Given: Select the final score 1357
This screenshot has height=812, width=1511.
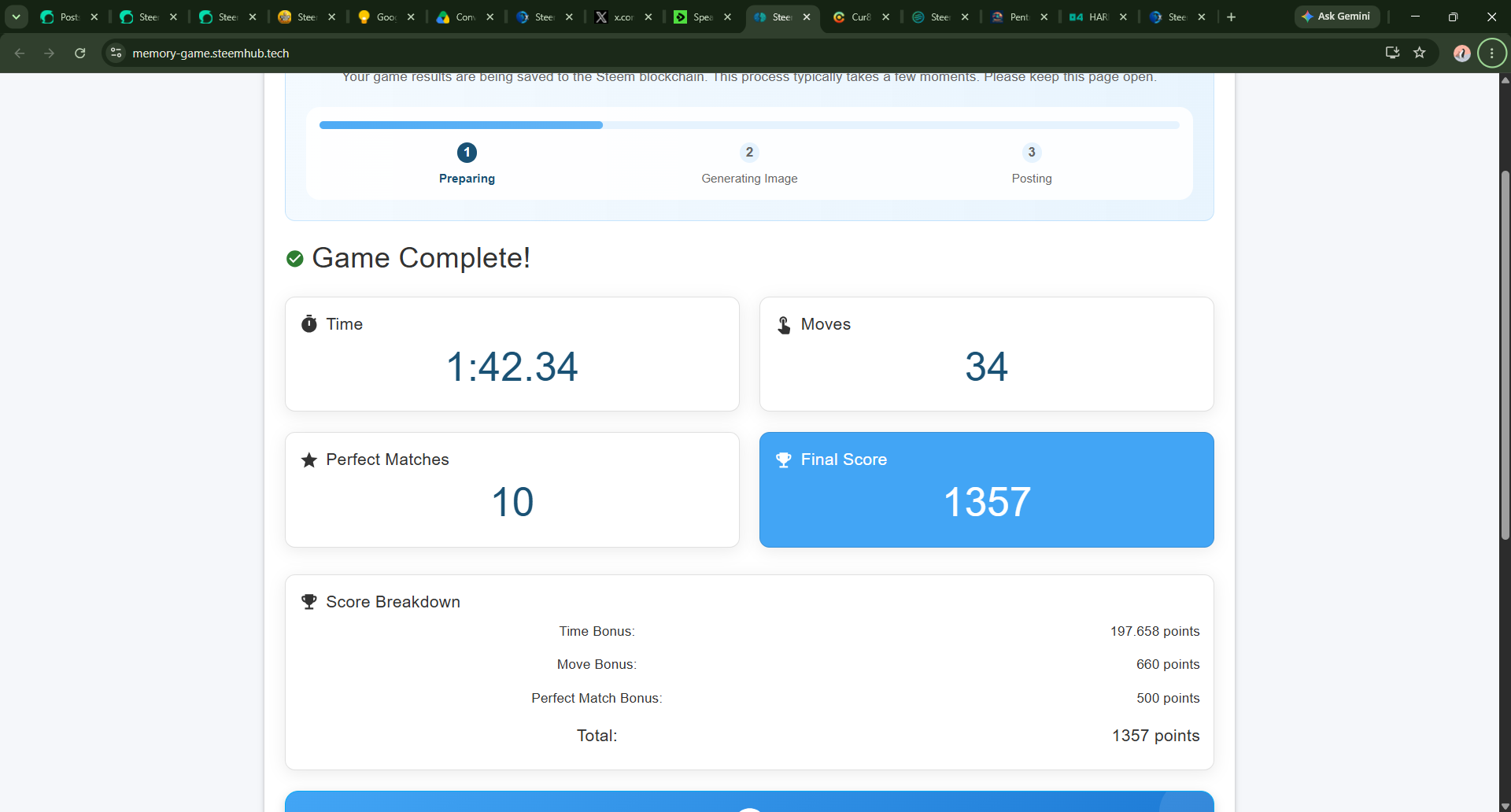Looking at the screenshot, I should pyautogui.click(x=987, y=502).
